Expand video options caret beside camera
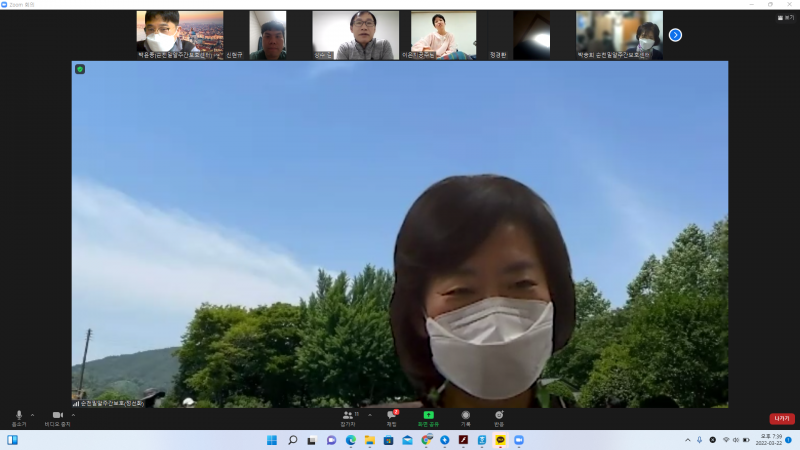This screenshot has width=800, height=450. coord(73,415)
